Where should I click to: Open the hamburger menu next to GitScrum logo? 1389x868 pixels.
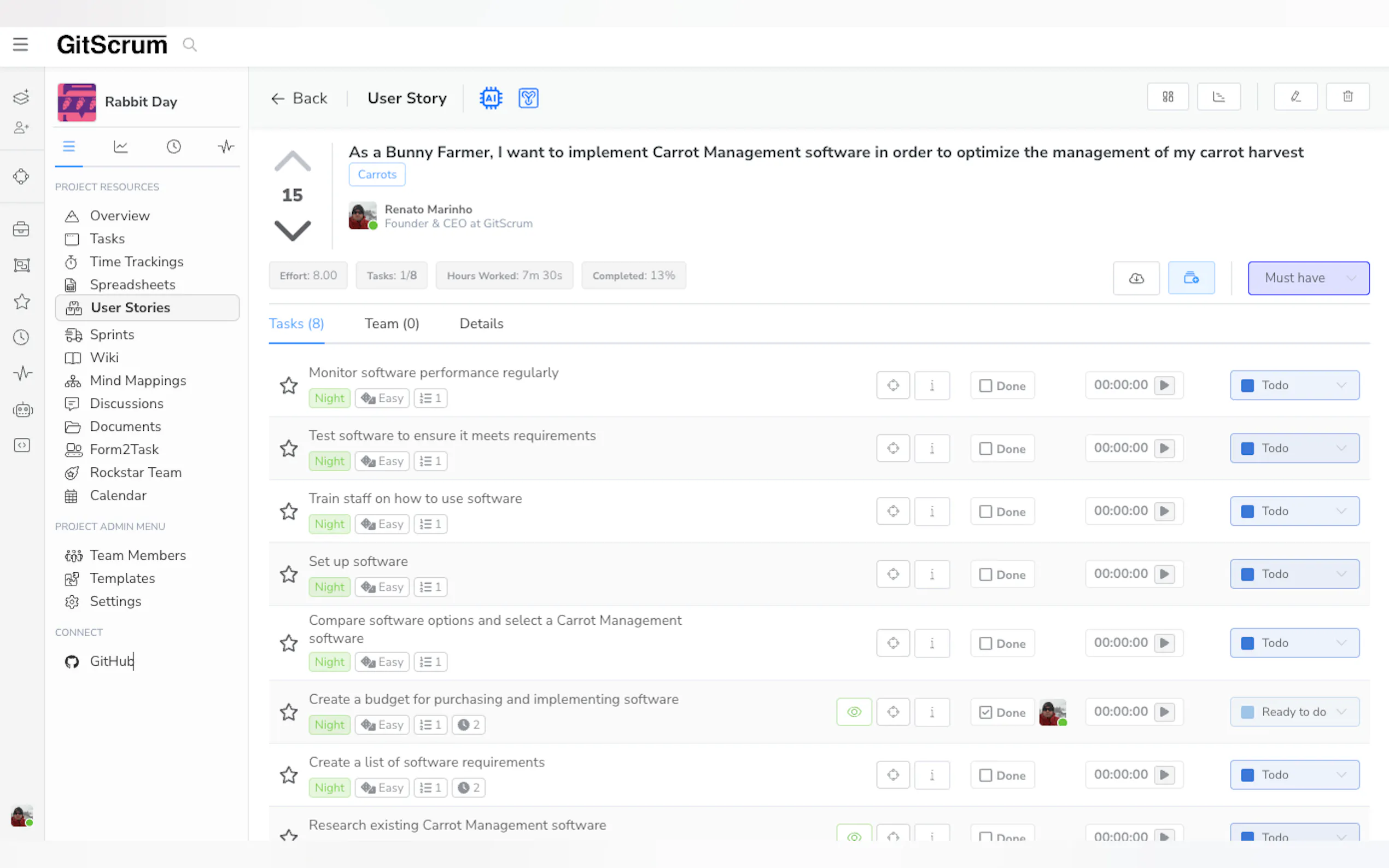point(21,44)
